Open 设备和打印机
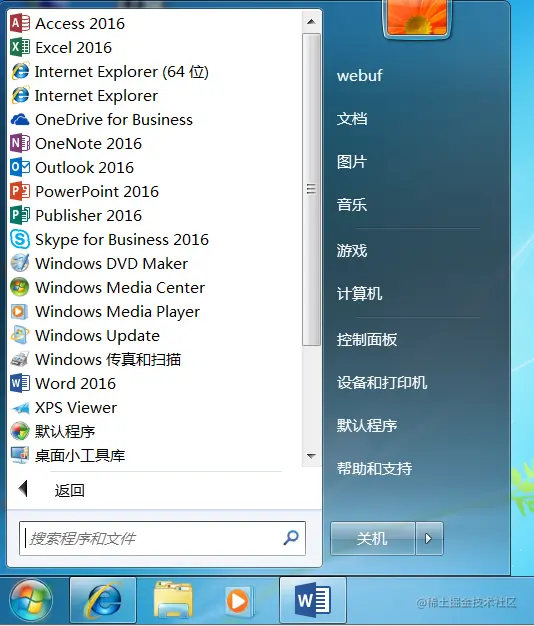The image size is (534, 626). (x=382, y=382)
